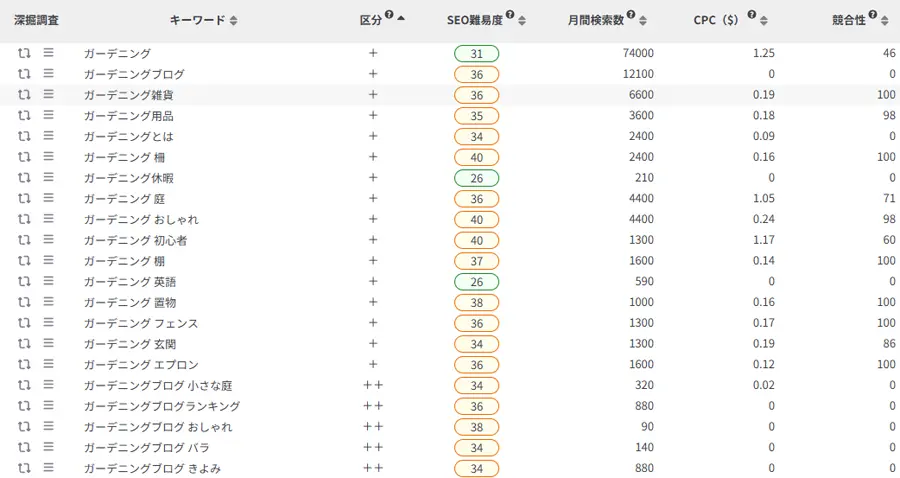
Task: Click the help icon beside 競合性
Action: (x=873, y=16)
